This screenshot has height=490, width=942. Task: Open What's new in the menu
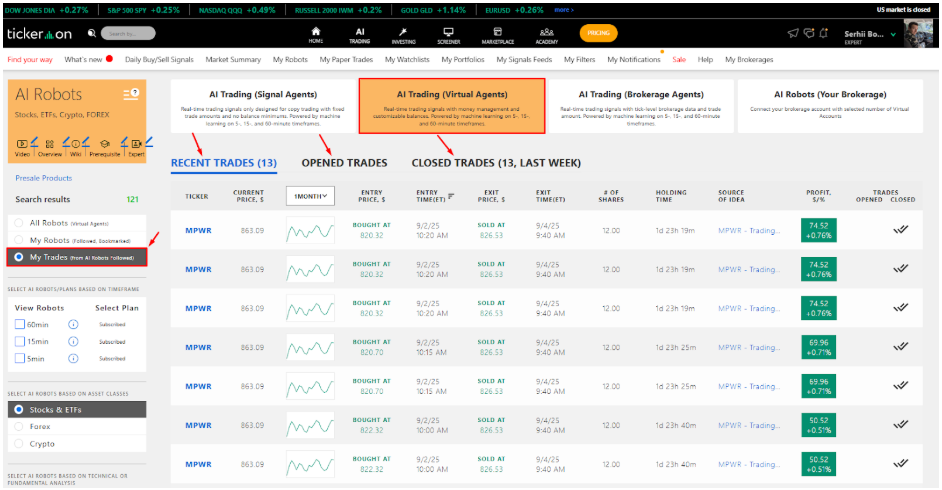coord(83,59)
